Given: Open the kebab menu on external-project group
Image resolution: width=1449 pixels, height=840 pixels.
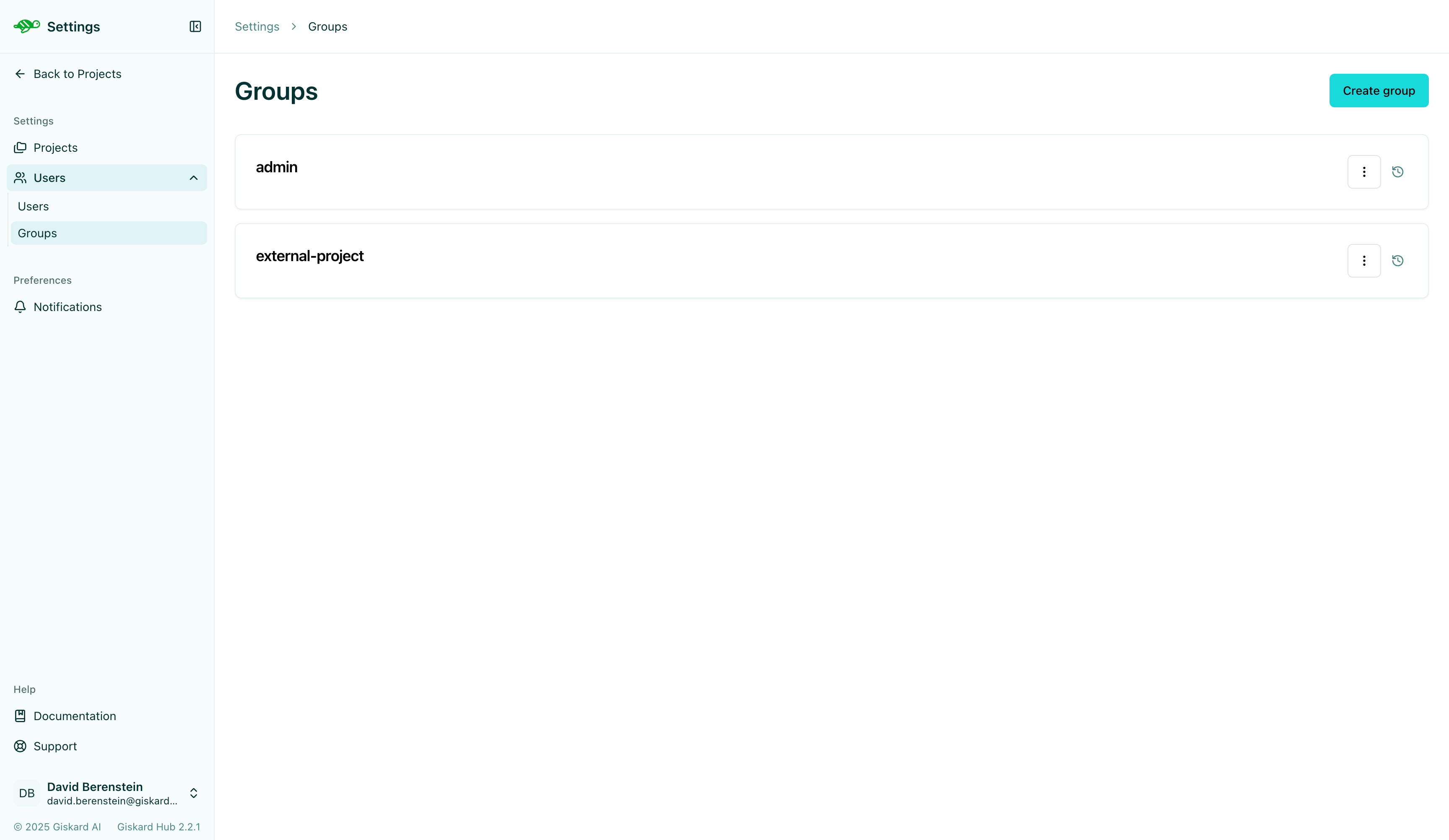Looking at the screenshot, I should pyautogui.click(x=1363, y=260).
